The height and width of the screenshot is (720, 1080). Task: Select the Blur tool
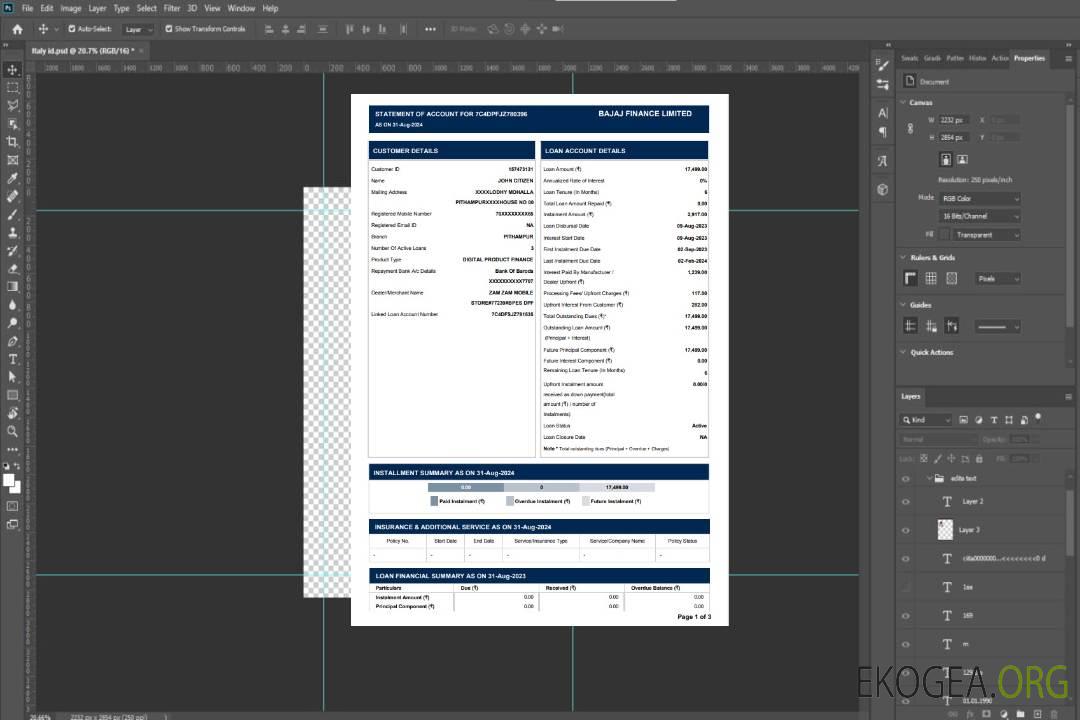tap(12, 305)
